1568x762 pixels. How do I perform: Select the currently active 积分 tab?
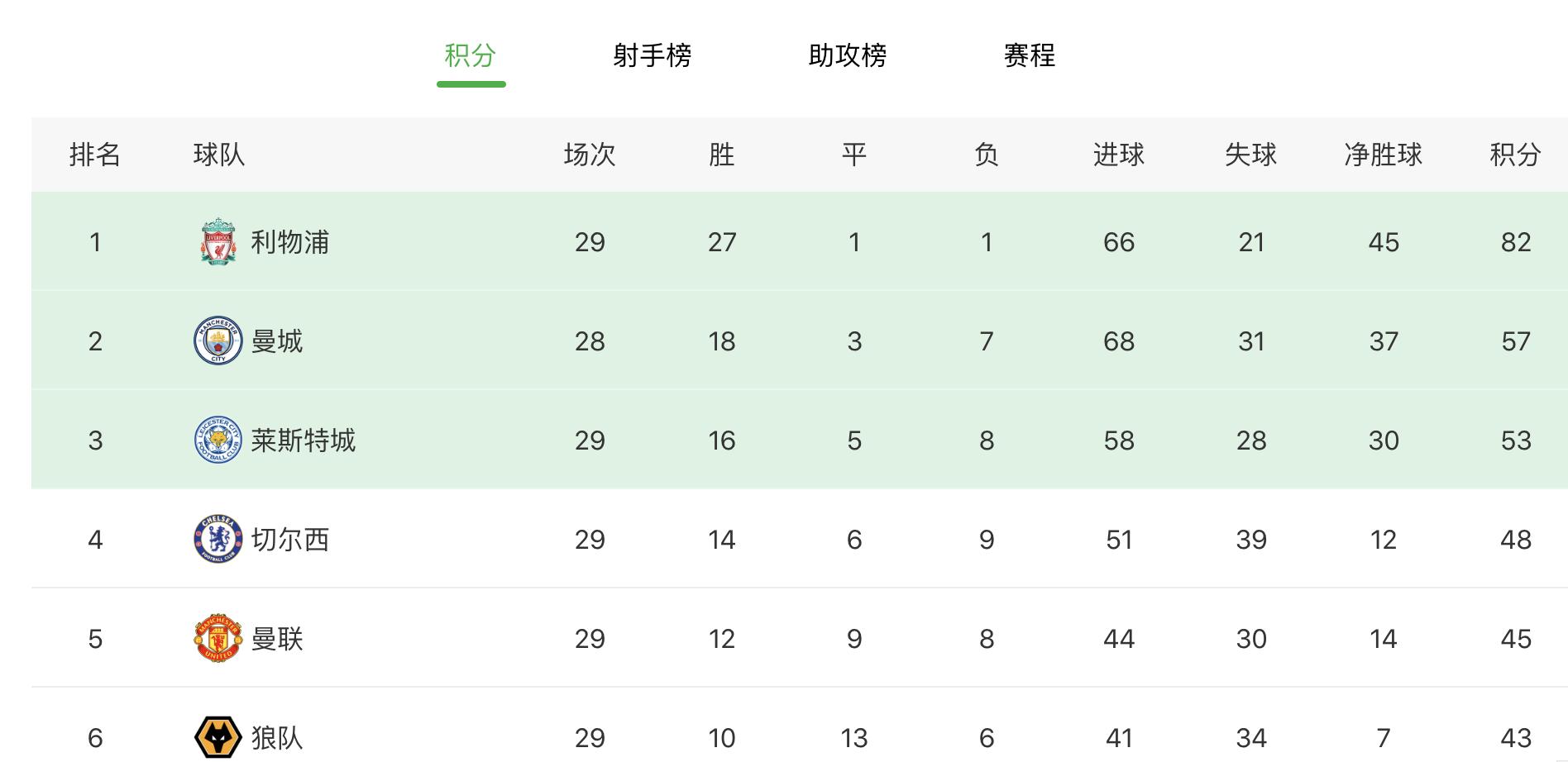[471, 55]
